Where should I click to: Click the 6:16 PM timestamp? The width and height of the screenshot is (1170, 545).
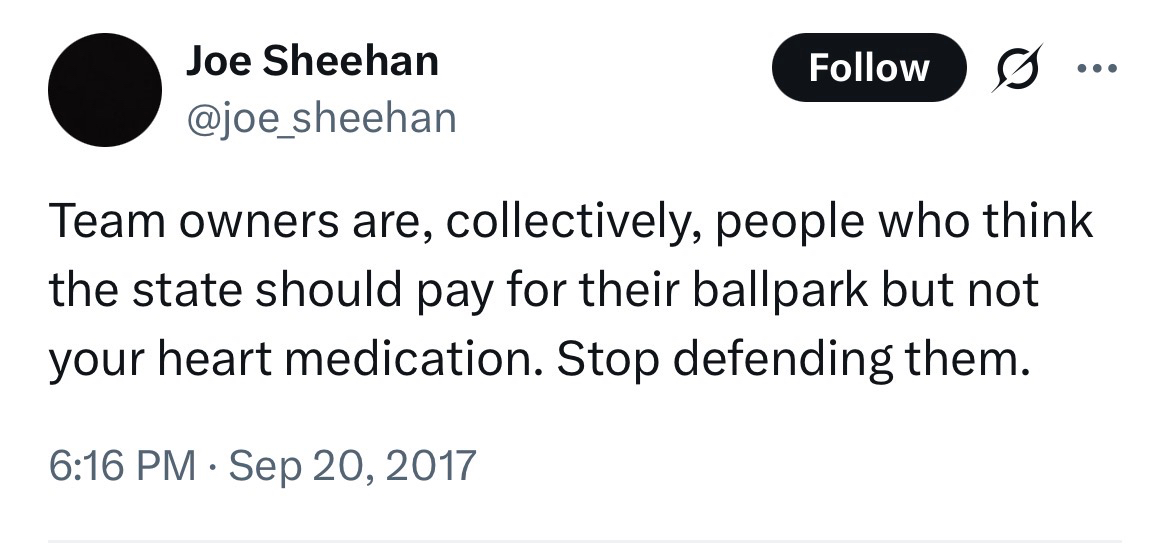121,465
